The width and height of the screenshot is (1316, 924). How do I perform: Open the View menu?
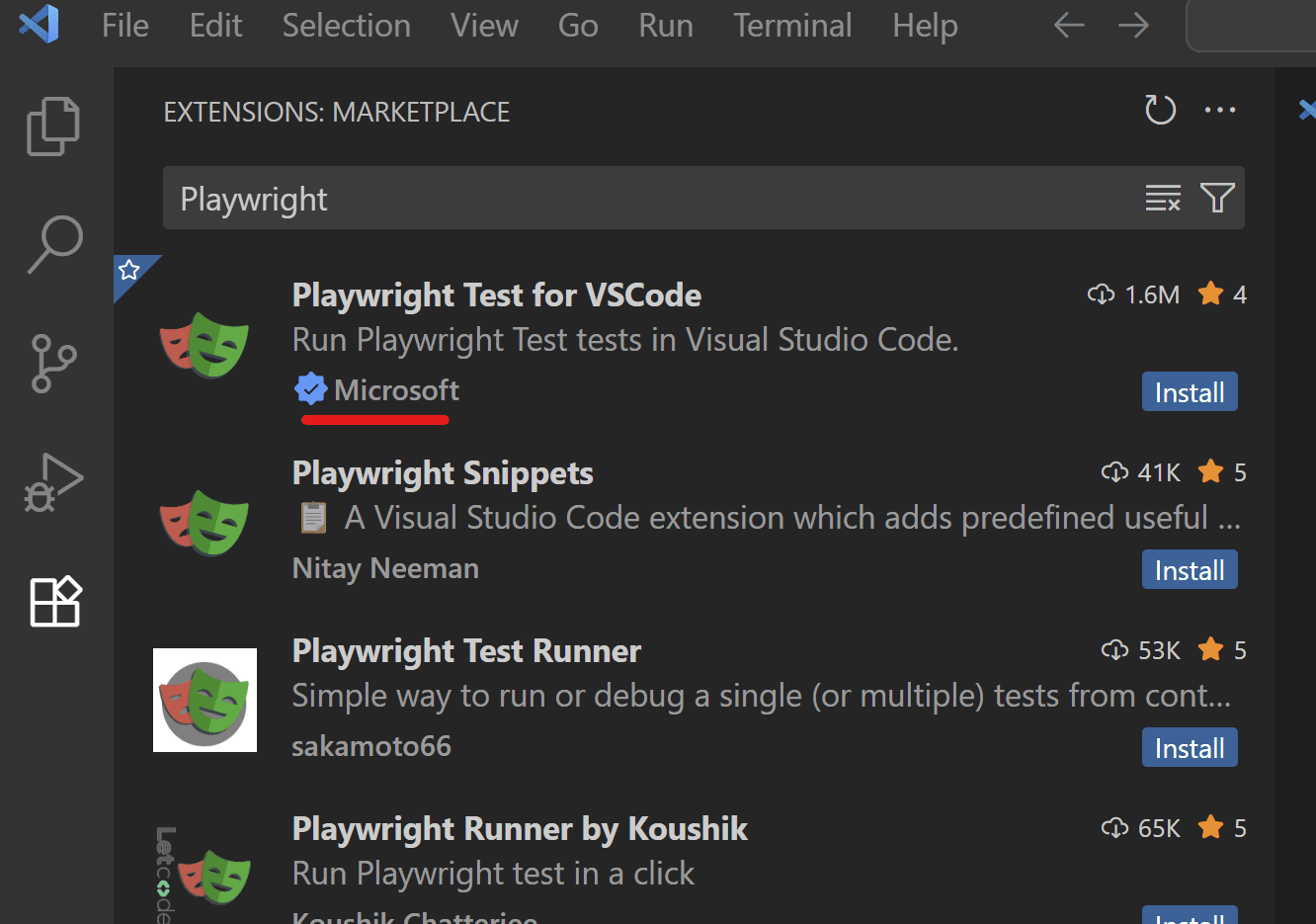tap(484, 25)
